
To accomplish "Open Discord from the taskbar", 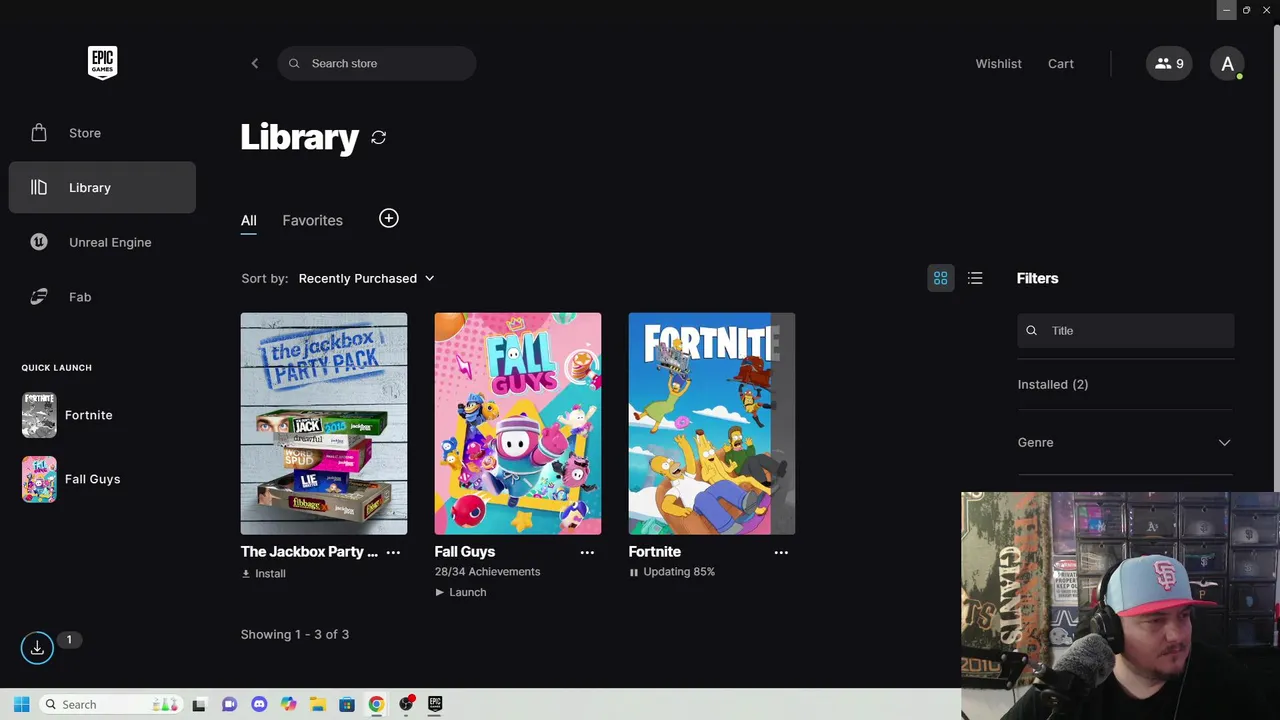I will tap(259, 704).
